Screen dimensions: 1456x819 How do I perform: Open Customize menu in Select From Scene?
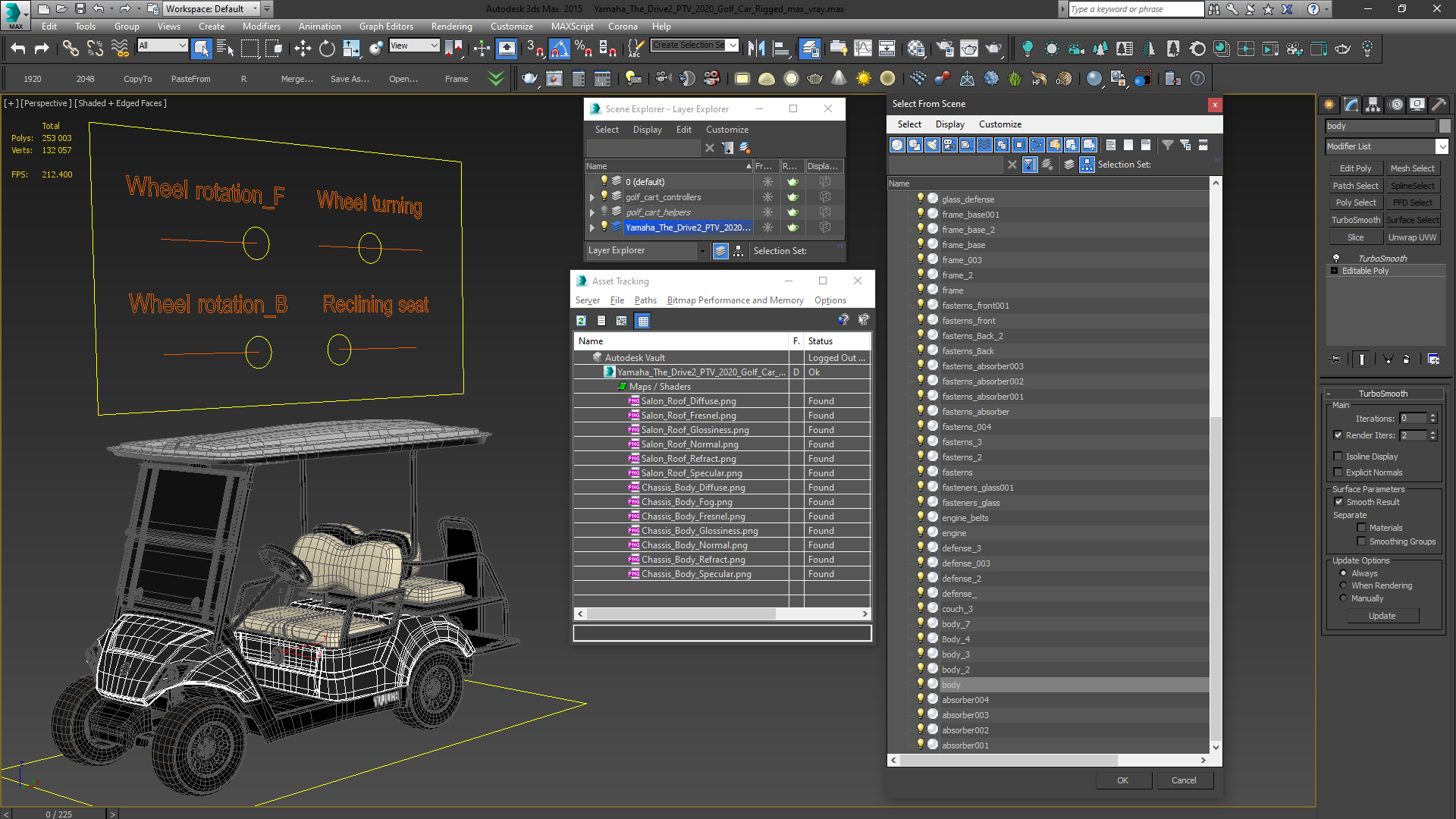999,124
